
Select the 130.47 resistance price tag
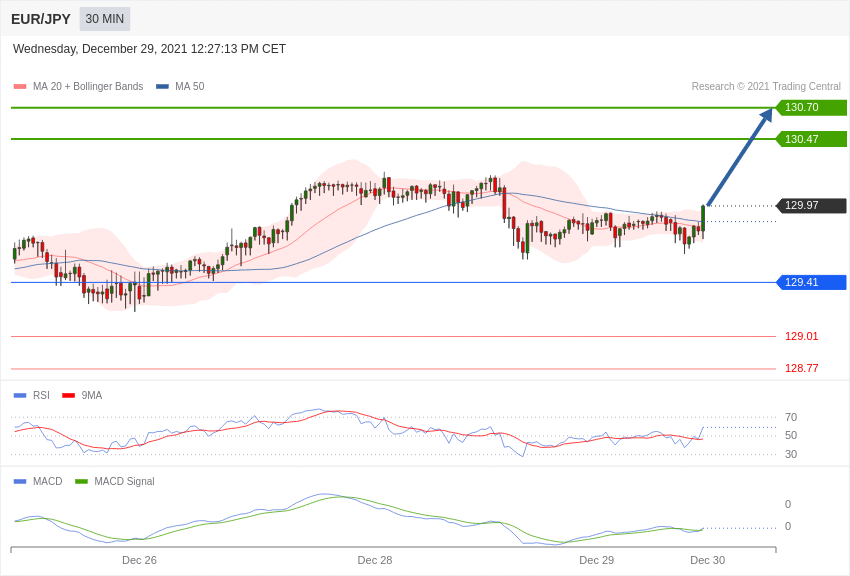pyautogui.click(x=812, y=139)
